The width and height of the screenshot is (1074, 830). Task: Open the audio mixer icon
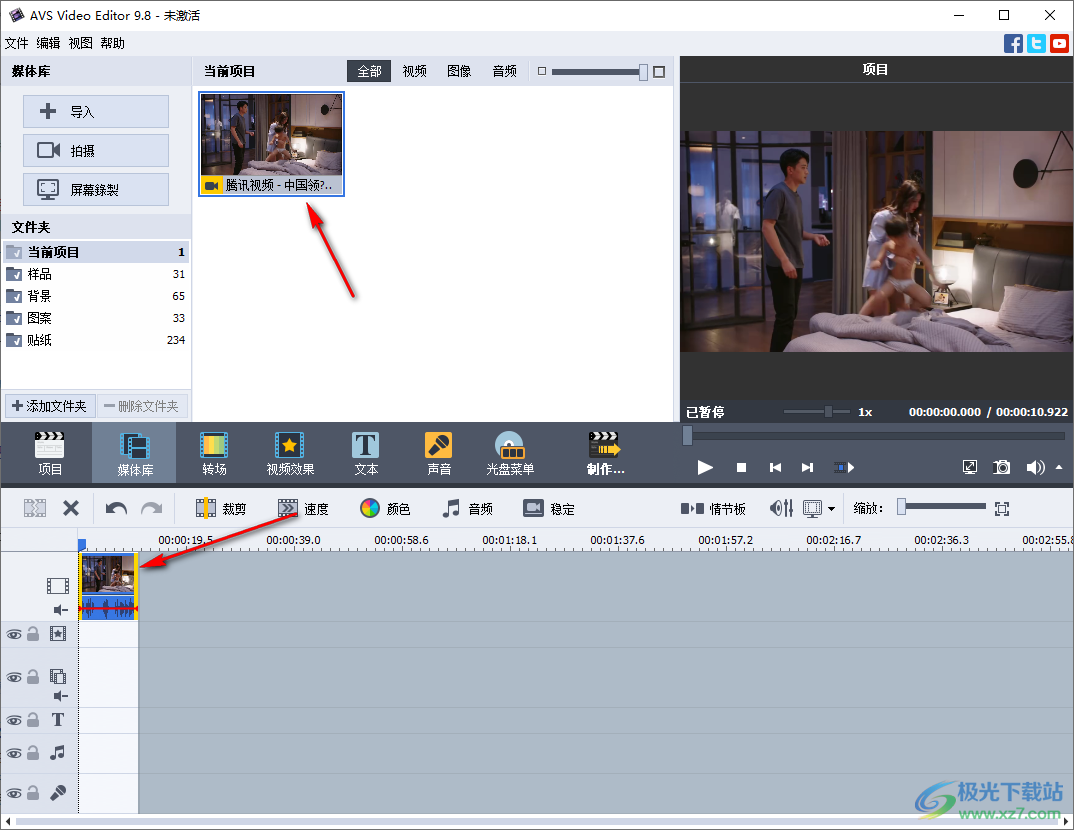tap(782, 508)
